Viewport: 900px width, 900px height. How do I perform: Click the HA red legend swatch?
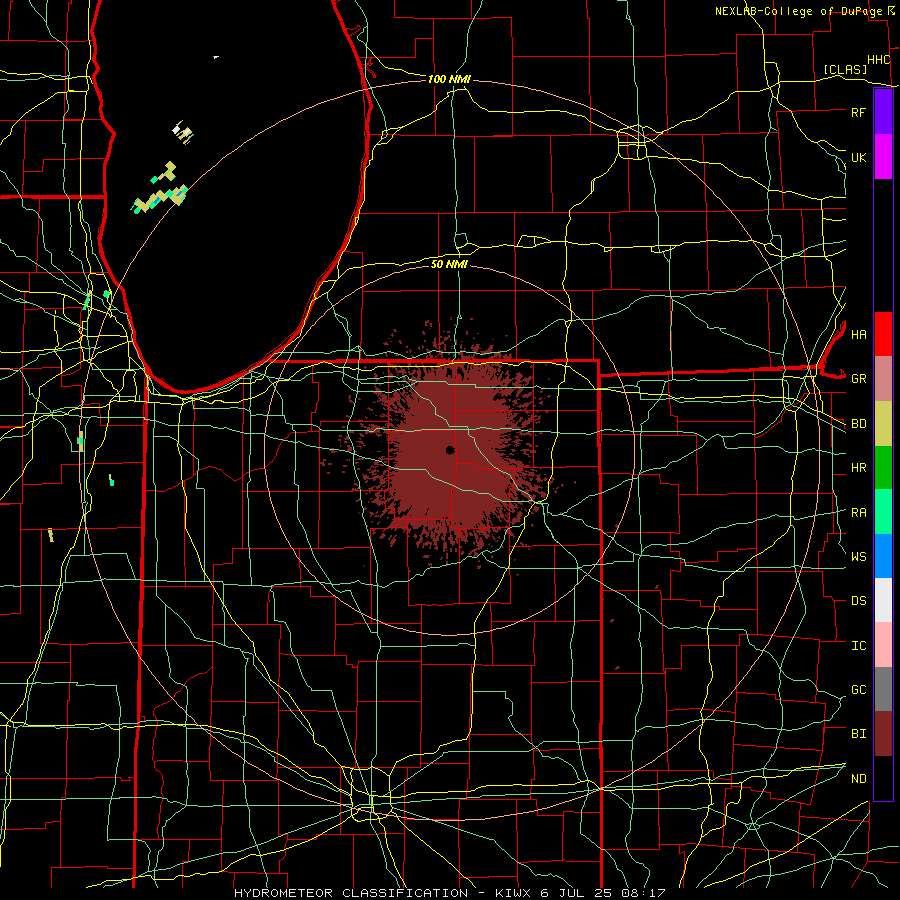click(883, 334)
